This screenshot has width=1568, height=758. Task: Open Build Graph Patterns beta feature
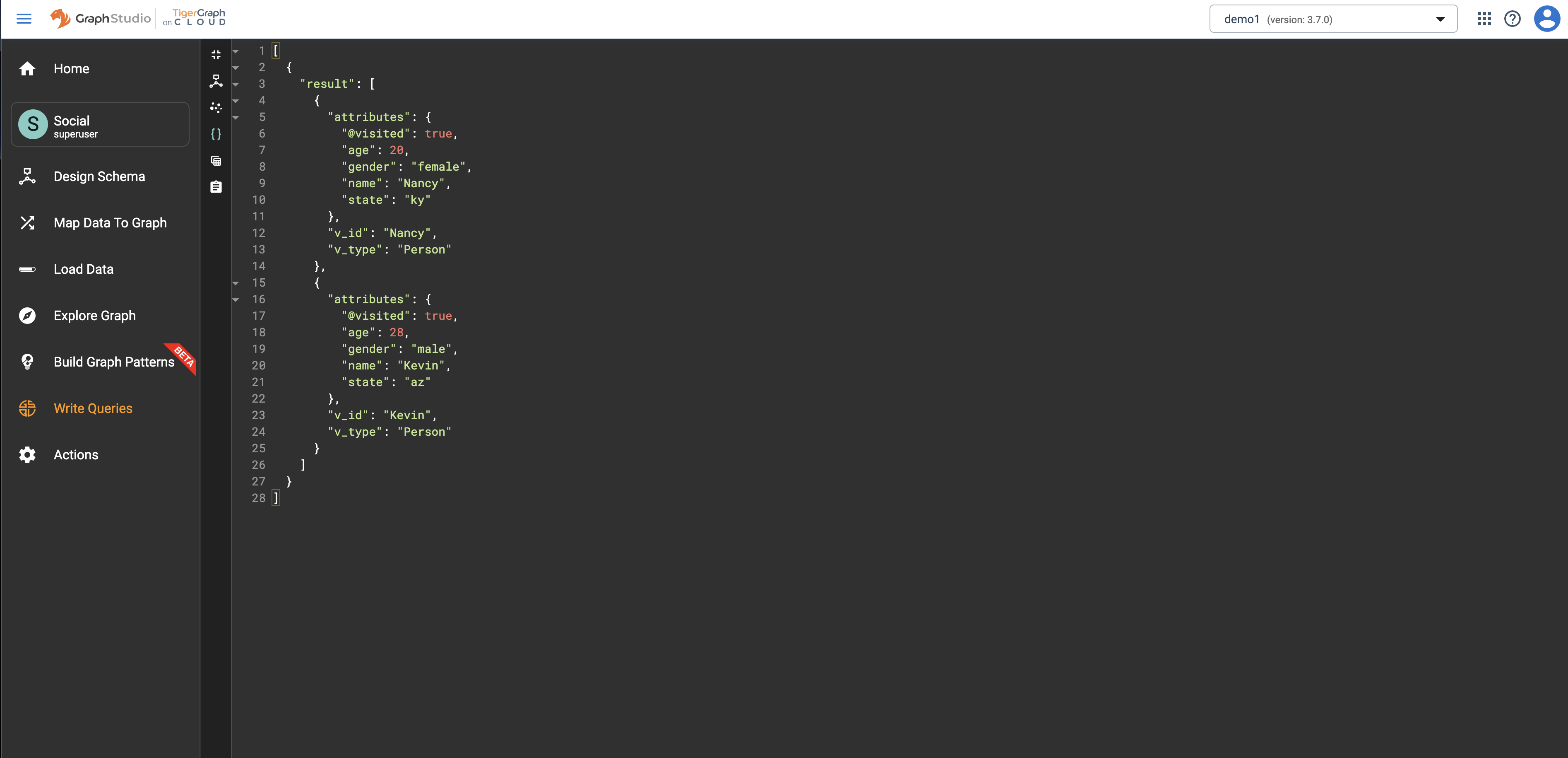point(114,361)
